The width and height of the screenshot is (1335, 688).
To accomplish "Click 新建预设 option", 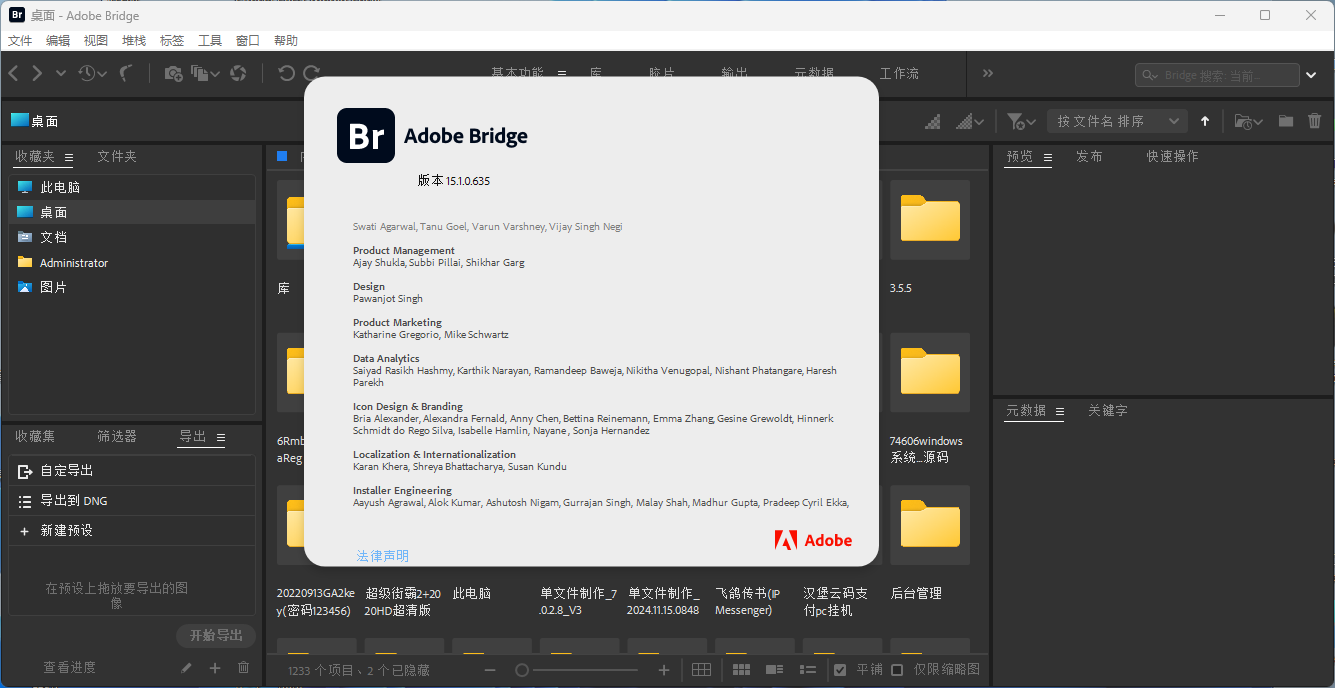I will [x=132, y=531].
